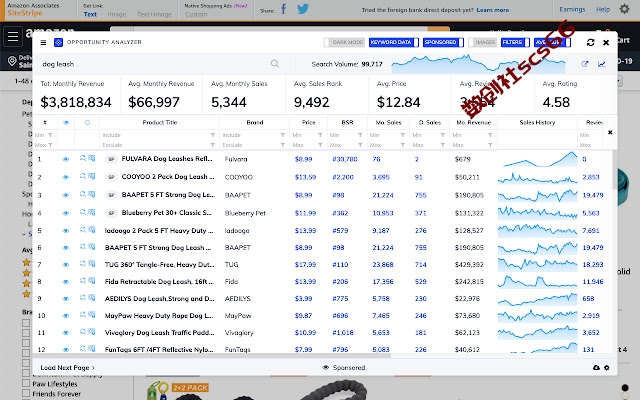Sort by the Mo. Revenue column header
This screenshot has width=640, height=400.
473,122
